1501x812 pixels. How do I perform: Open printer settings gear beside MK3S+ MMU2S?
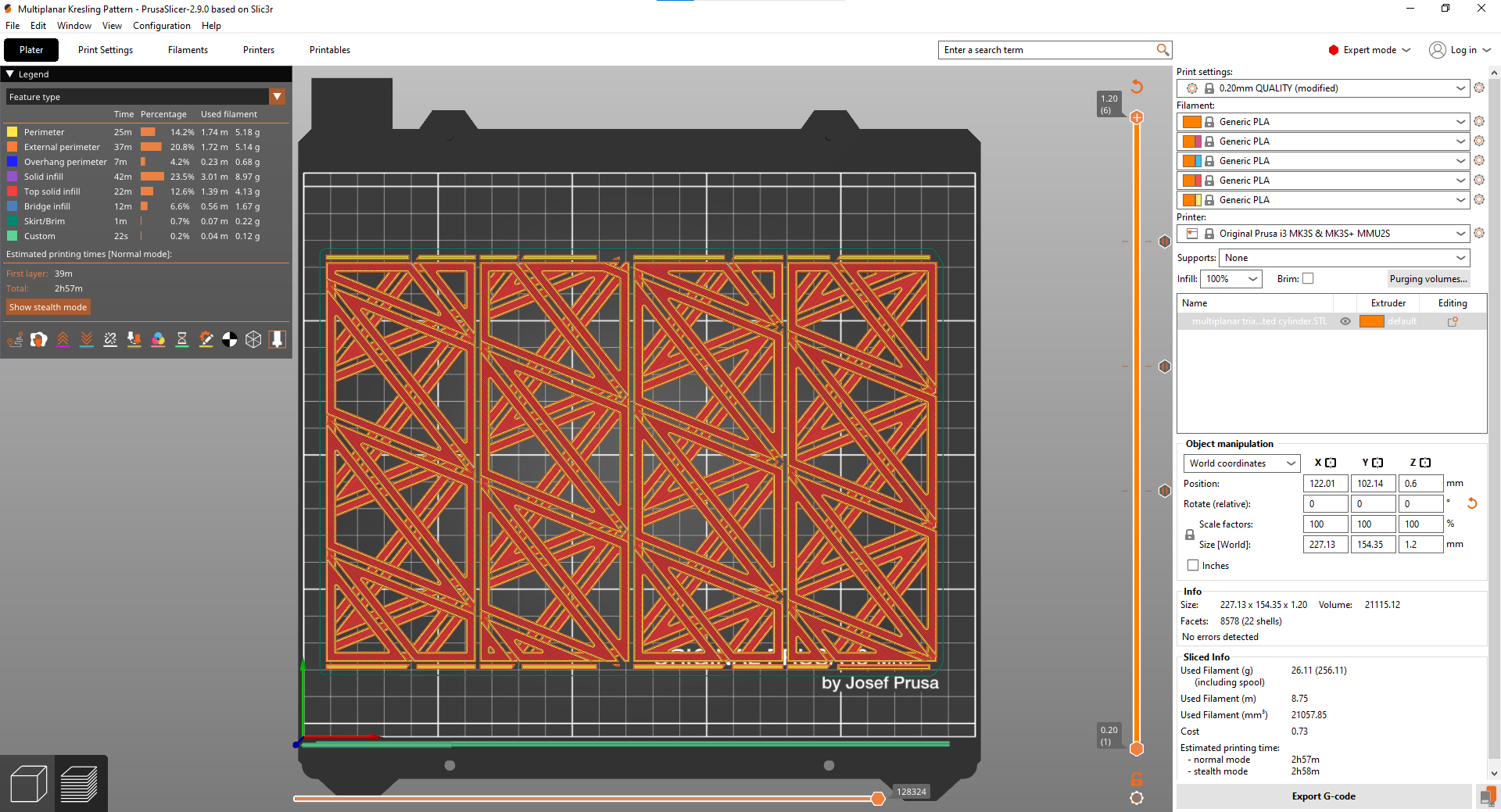coord(1479,233)
